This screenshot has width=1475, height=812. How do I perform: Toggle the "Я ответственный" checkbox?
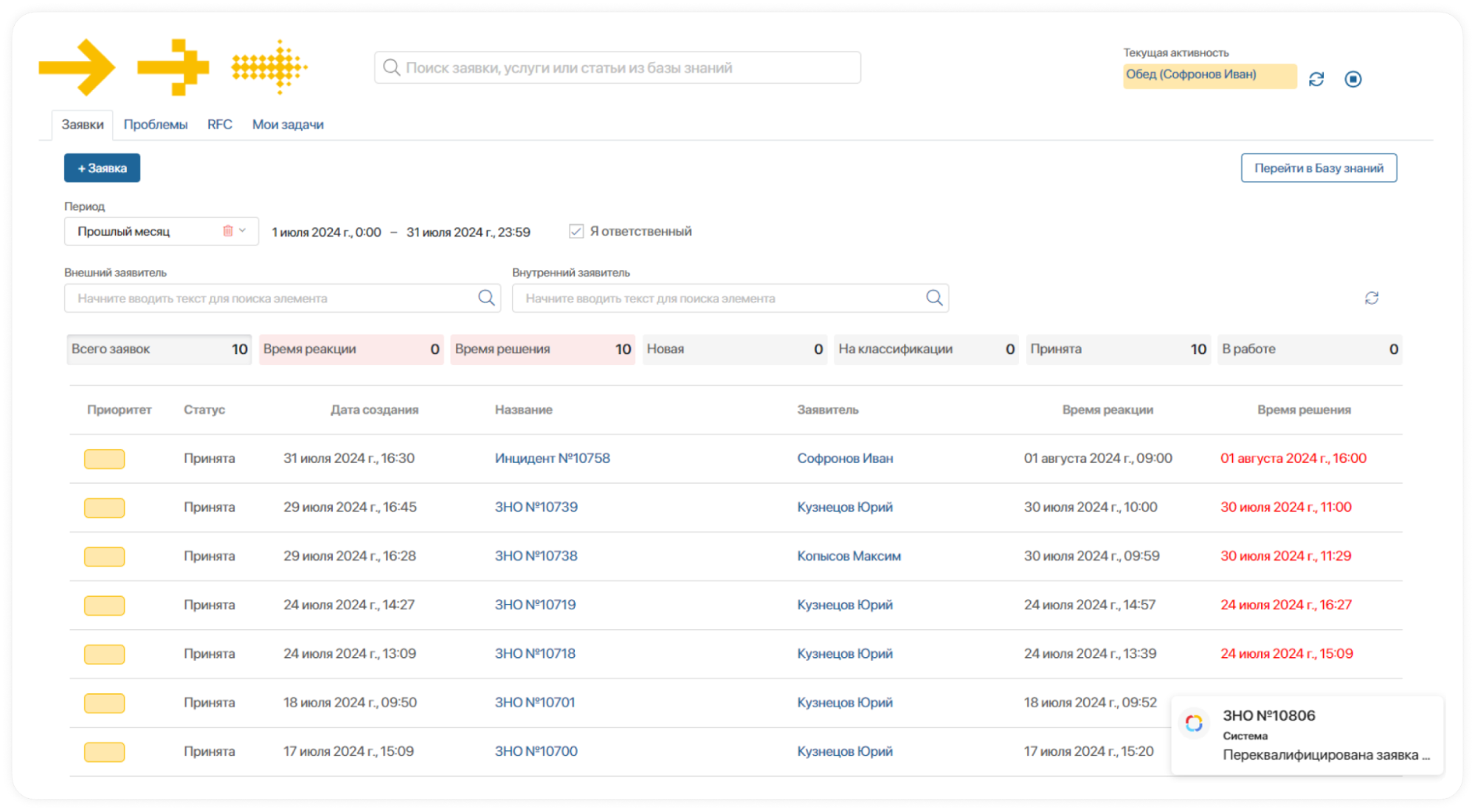(x=576, y=232)
